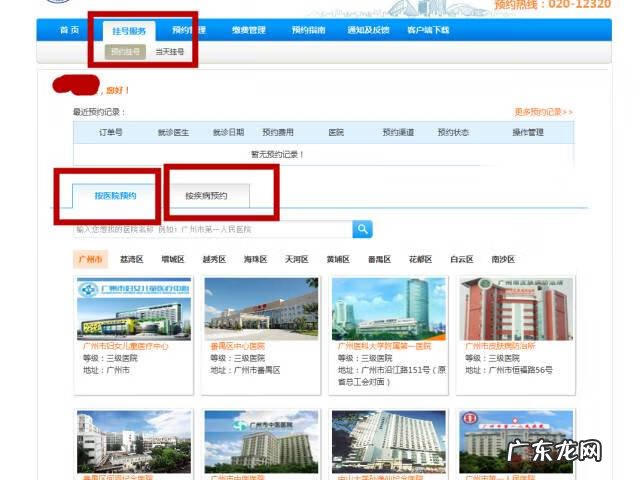
Task: Click the 暂无预约记录 message text
Action: tap(277, 154)
